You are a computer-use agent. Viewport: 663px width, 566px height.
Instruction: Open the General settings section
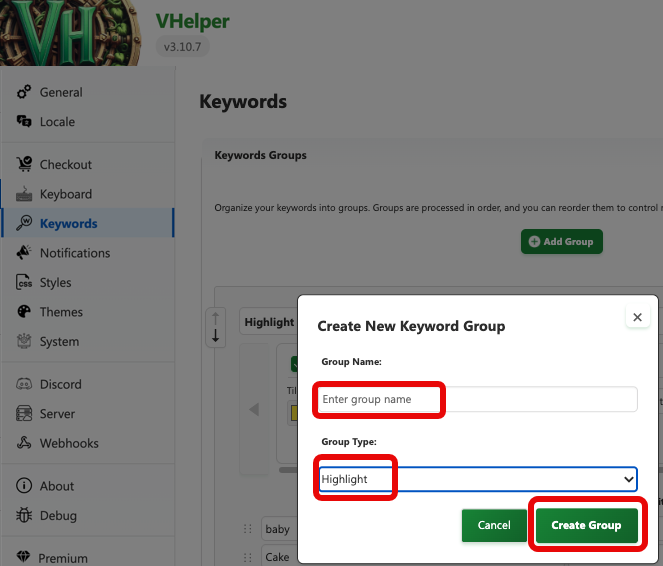coord(60,92)
